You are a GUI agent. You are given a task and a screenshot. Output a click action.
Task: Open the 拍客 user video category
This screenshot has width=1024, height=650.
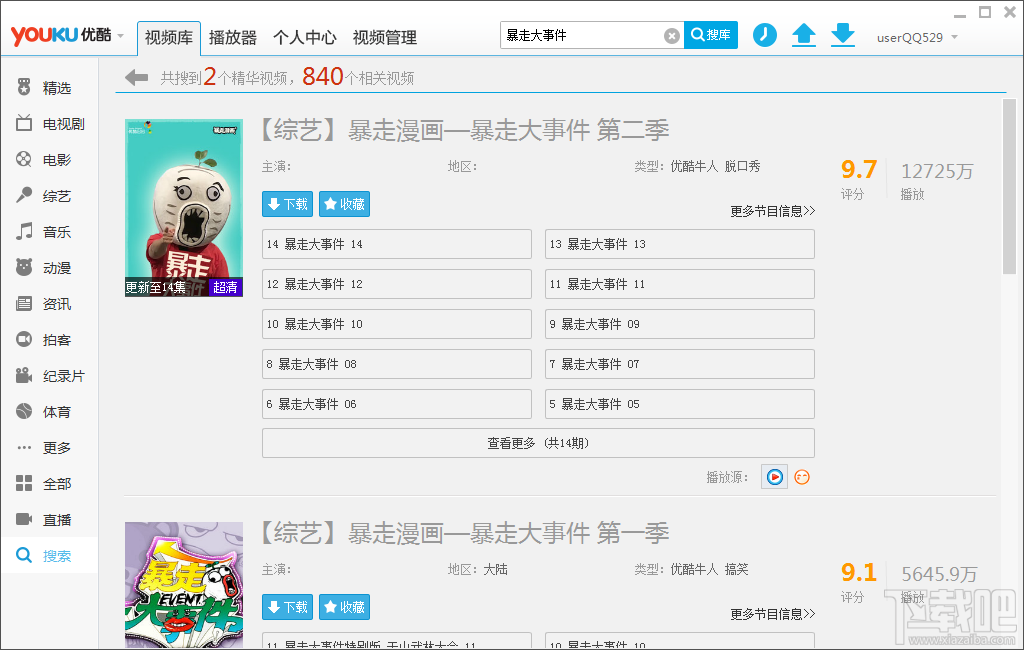44,340
